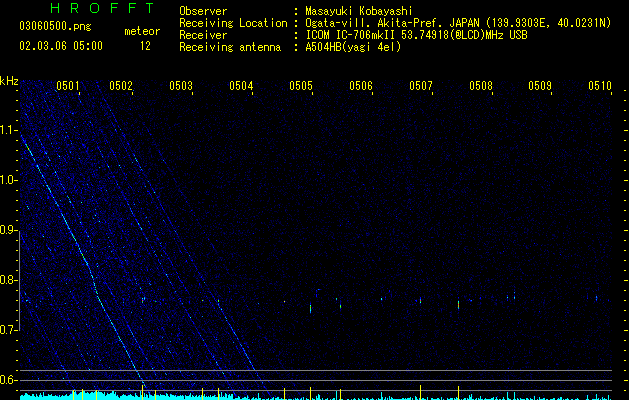Click the meteor count value 12

click(x=145, y=46)
